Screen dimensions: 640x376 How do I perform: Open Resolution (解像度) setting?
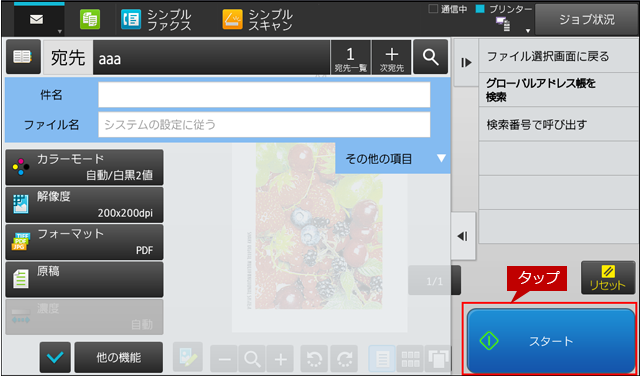84,205
